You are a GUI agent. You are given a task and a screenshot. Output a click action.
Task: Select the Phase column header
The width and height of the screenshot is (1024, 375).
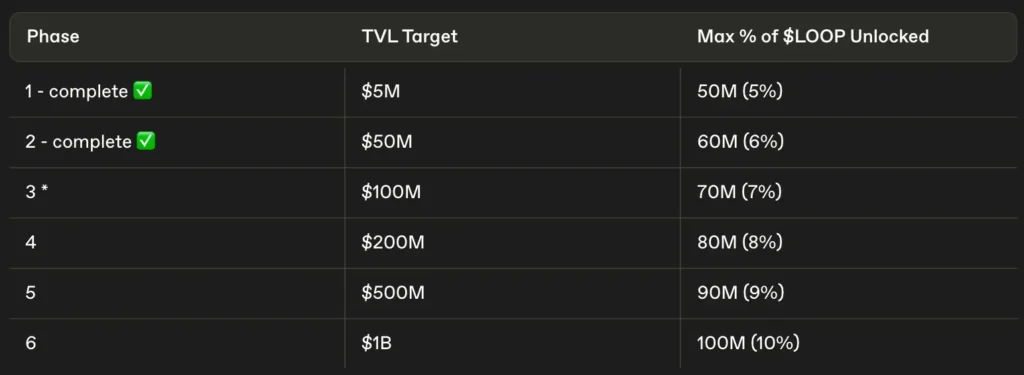tap(54, 37)
